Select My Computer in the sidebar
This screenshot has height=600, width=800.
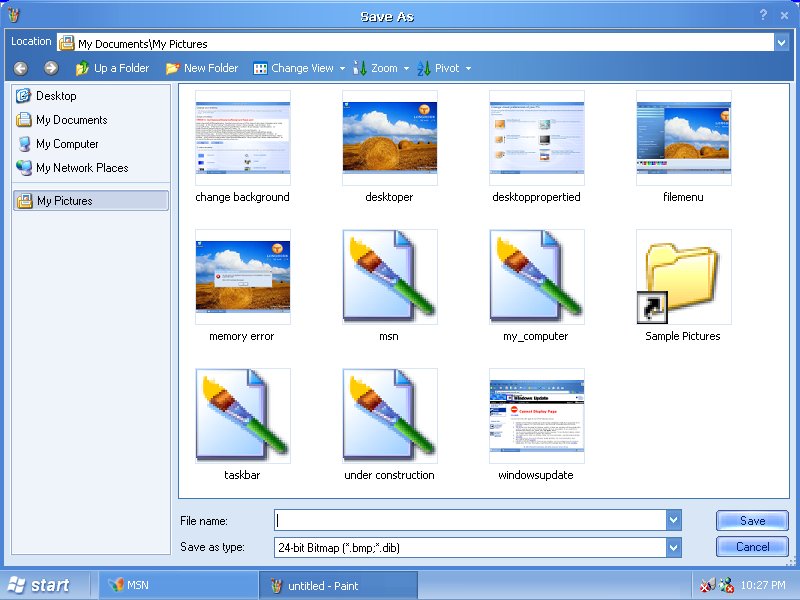67,144
